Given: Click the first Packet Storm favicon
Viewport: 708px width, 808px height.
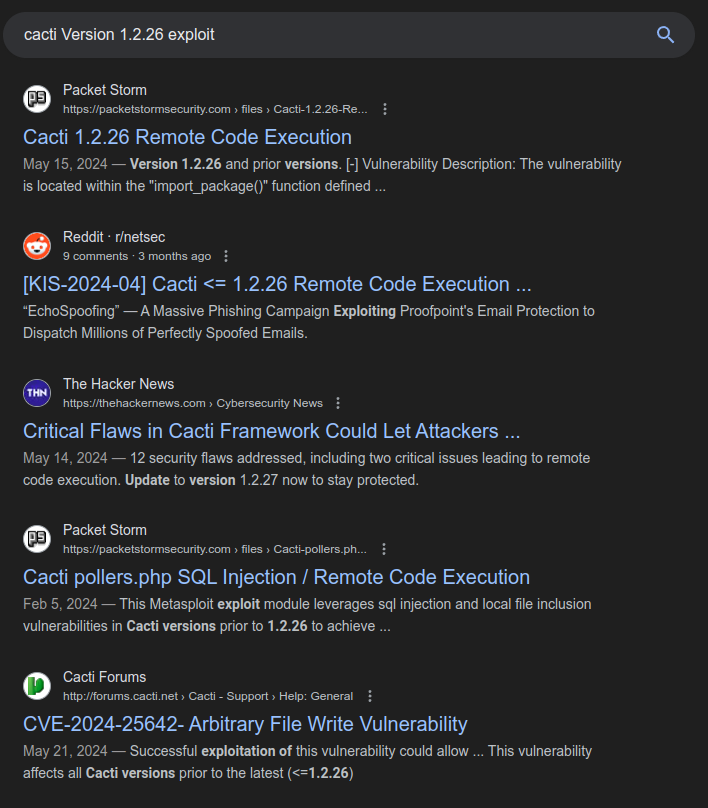Looking at the screenshot, I should point(37,98).
